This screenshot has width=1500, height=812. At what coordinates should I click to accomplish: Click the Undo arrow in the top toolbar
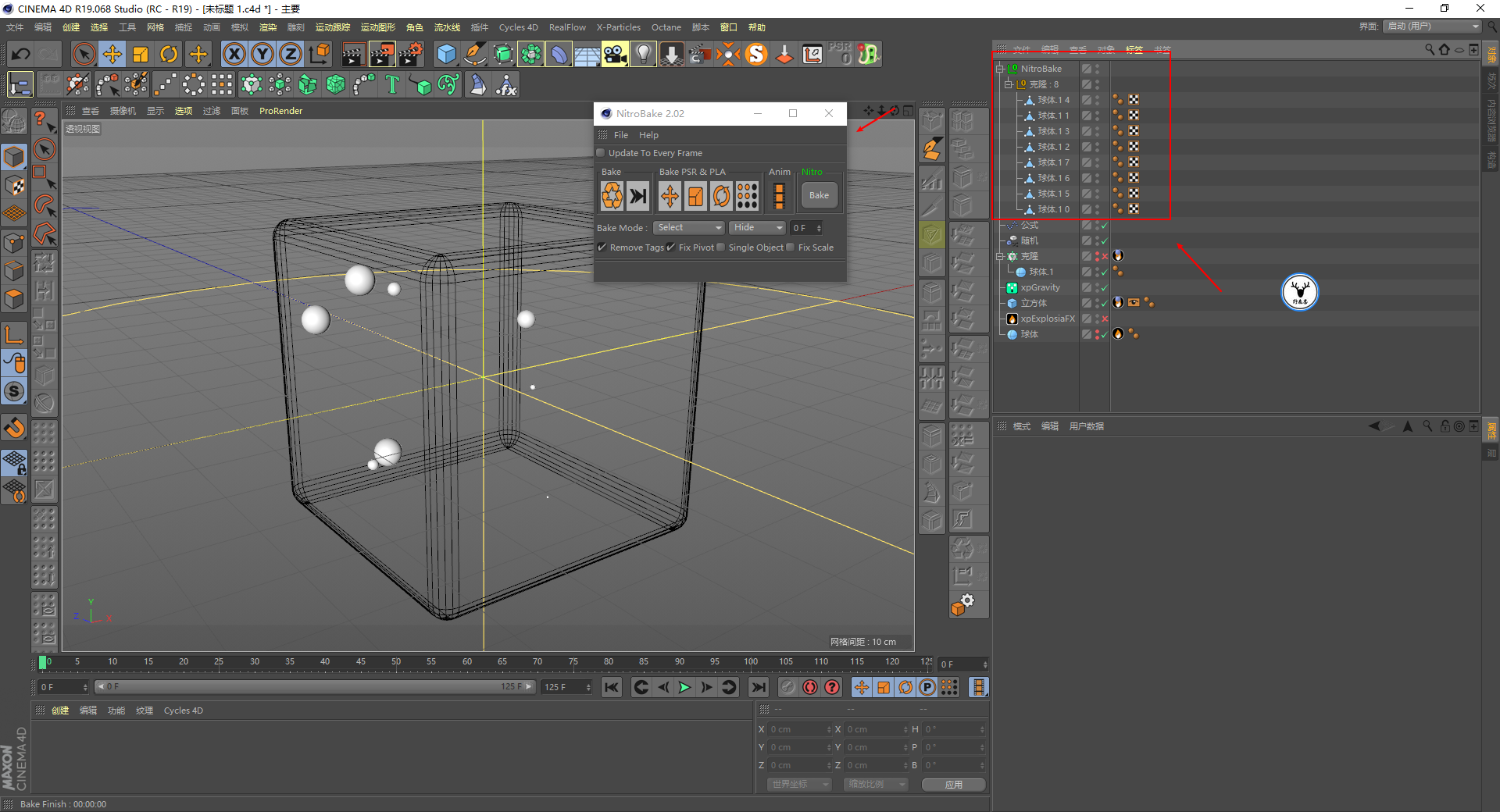click(21, 54)
